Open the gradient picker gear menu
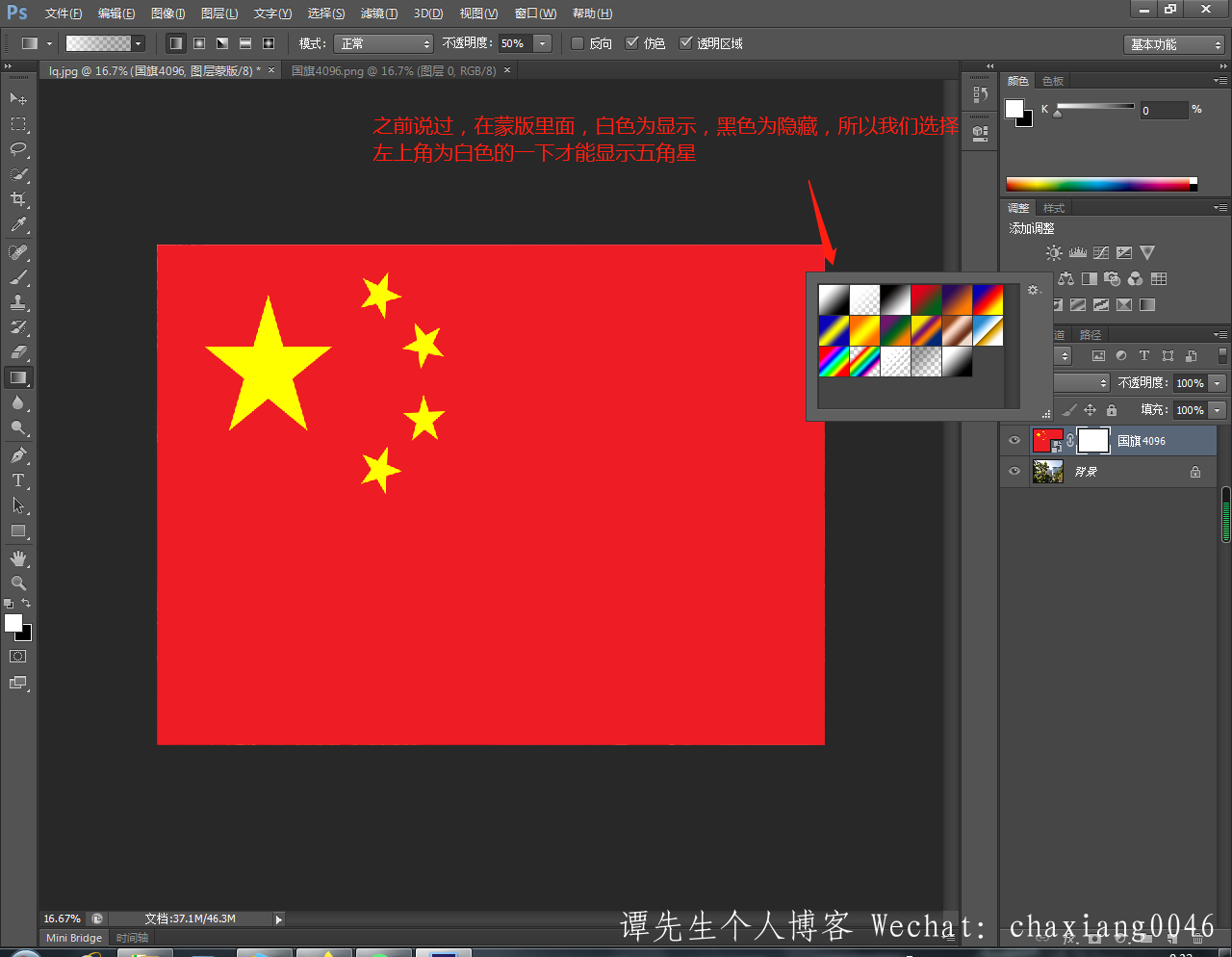This screenshot has height=957, width=1232. coord(1033,290)
